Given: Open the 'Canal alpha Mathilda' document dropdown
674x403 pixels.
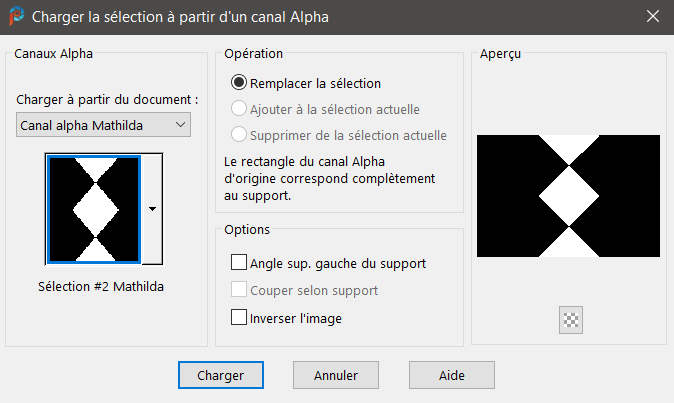Looking at the screenshot, I should (x=104, y=124).
